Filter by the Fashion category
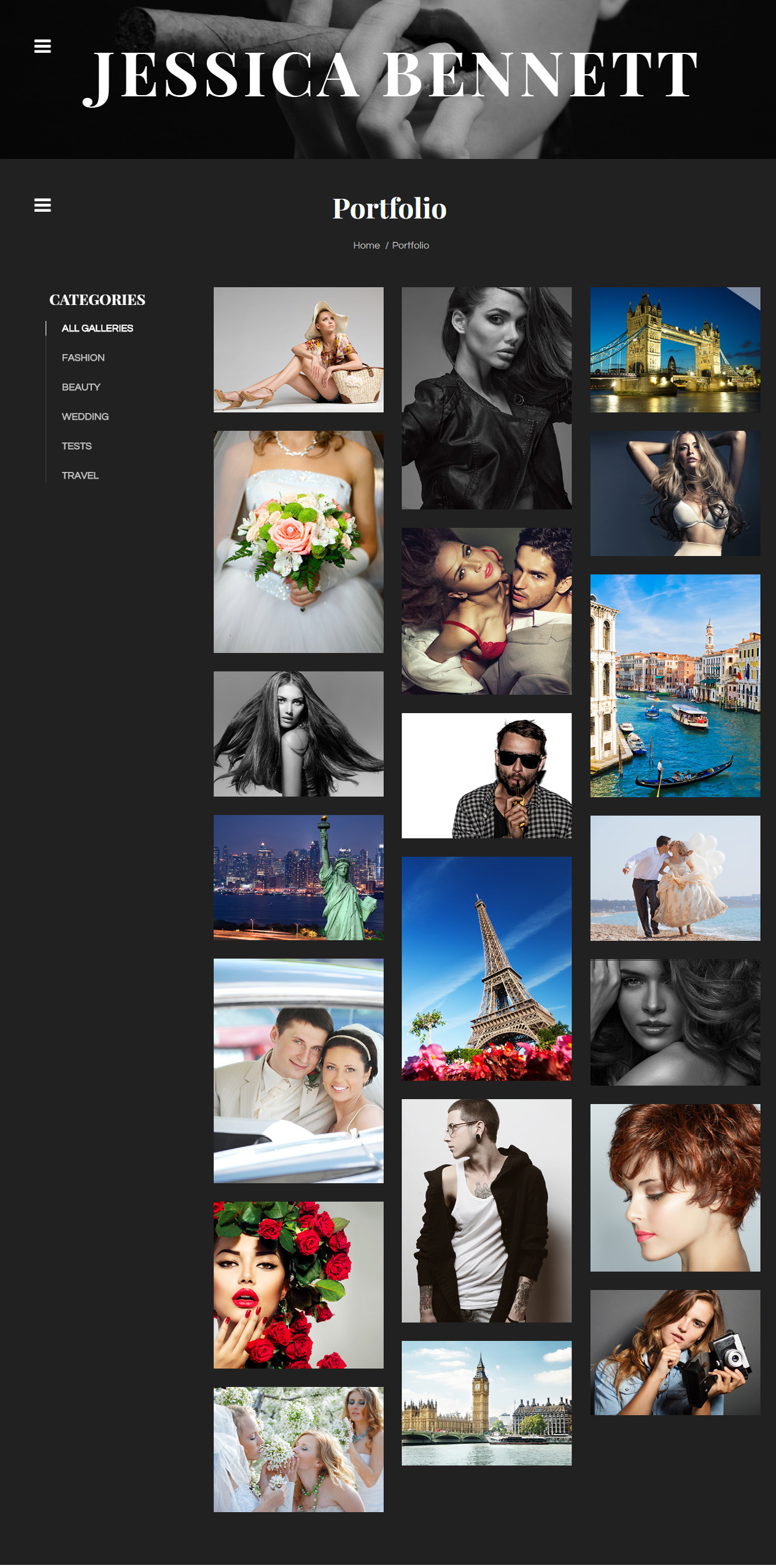 click(83, 358)
